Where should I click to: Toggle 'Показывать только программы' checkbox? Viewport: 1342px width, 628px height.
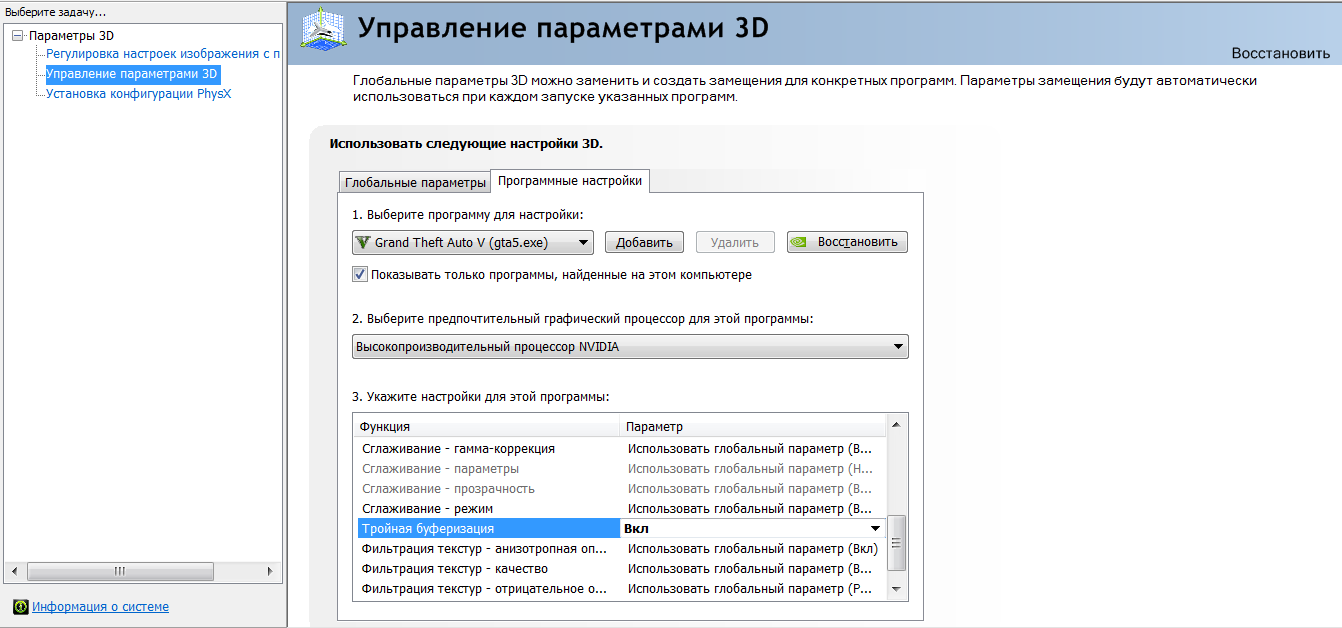[x=360, y=274]
